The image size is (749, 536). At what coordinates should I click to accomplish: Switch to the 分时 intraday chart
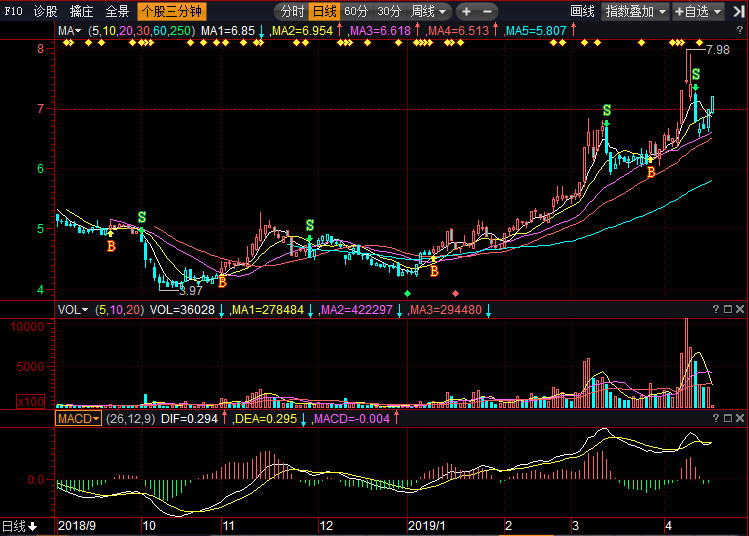click(292, 11)
